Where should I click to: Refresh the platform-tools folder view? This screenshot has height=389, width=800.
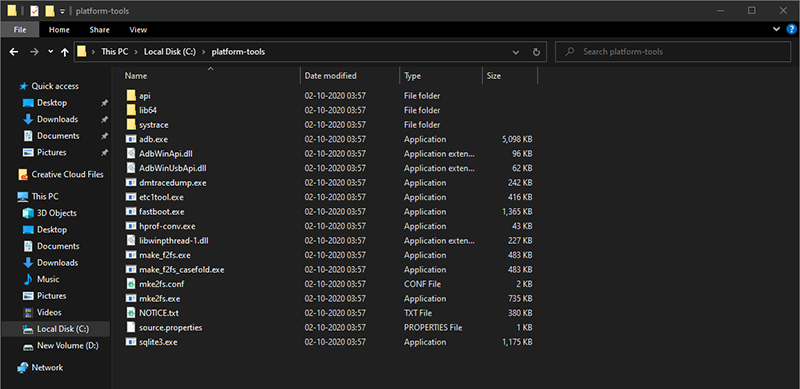coord(536,52)
